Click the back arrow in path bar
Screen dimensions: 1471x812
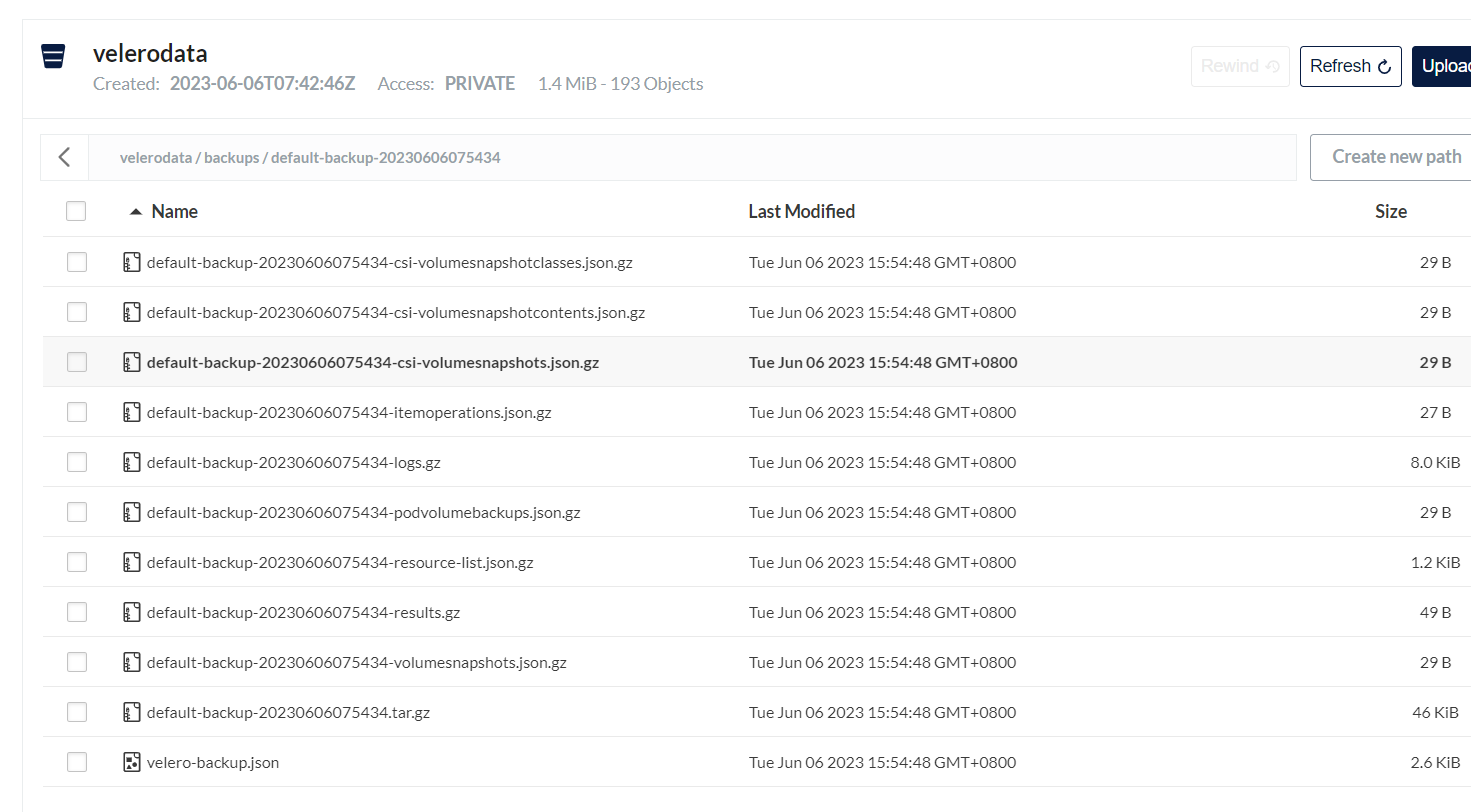coord(65,157)
